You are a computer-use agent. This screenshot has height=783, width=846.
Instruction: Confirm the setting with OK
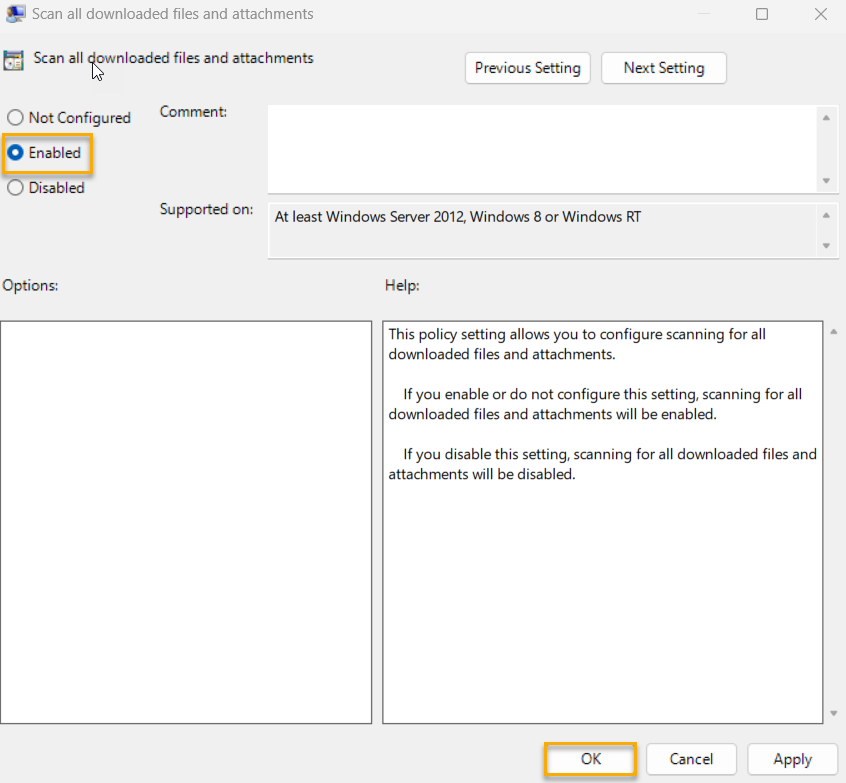point(589,759)
